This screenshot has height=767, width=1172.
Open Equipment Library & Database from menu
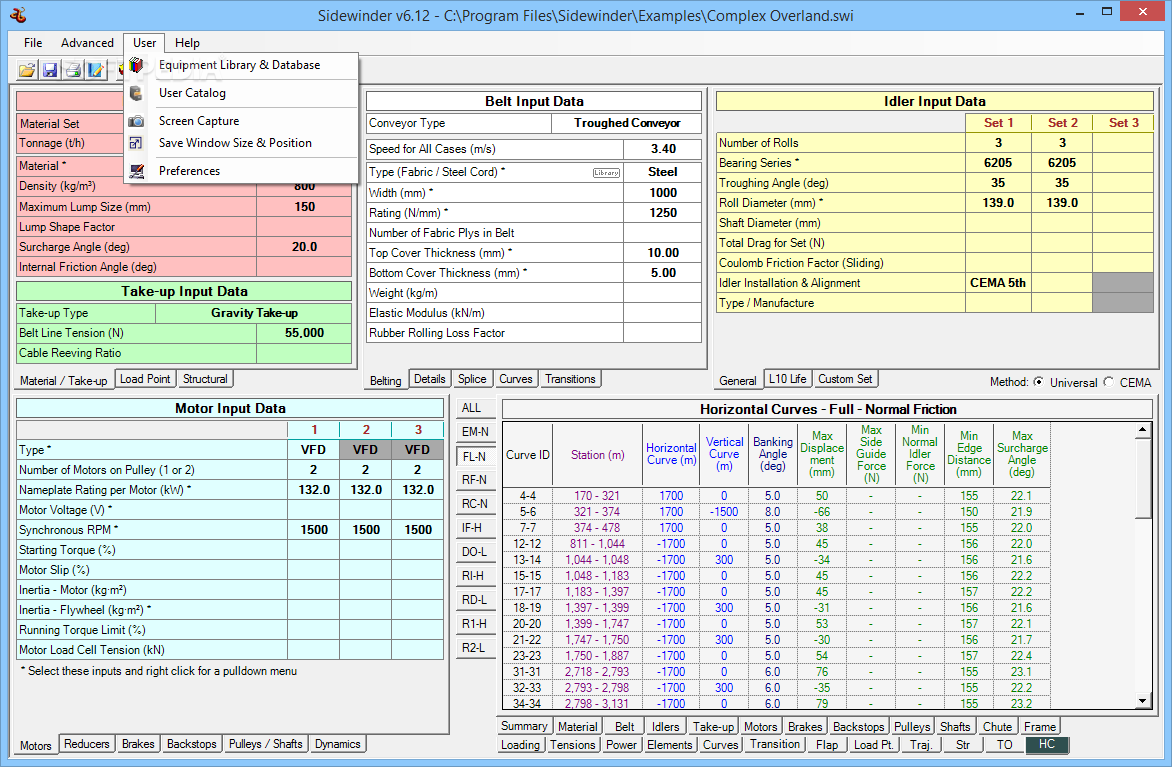[x=239, y=65]
